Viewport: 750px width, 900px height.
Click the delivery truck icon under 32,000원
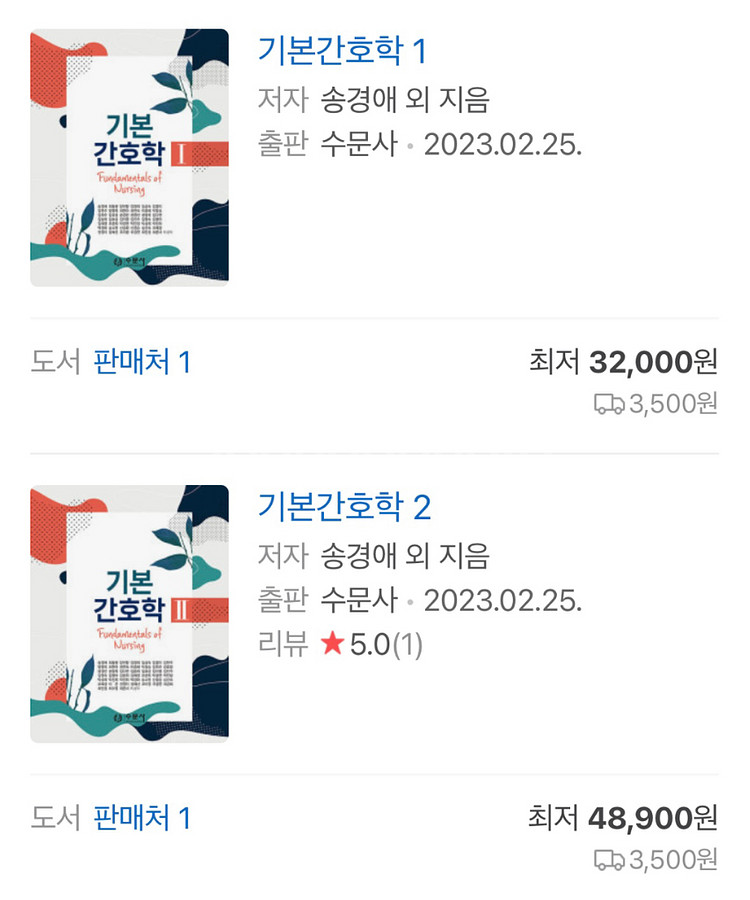(609, 404)
